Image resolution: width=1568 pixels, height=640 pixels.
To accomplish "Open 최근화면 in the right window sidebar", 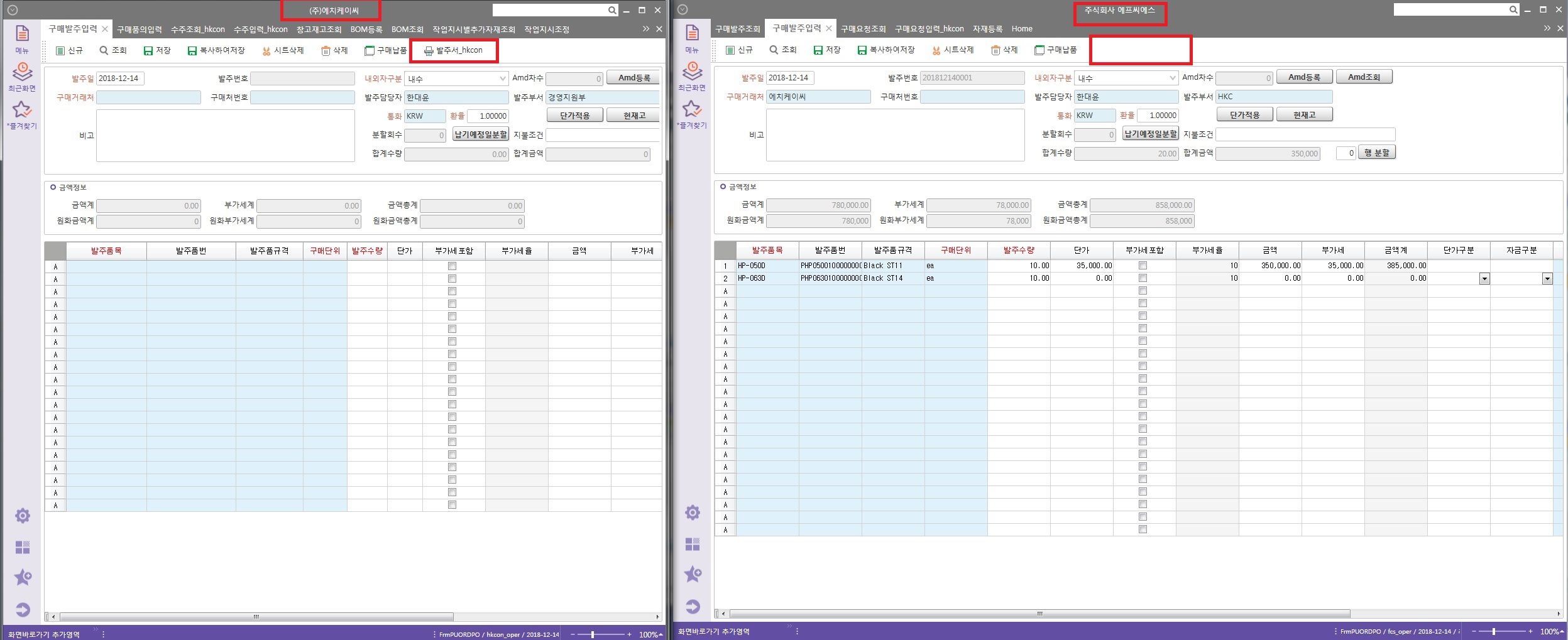I will coord(692,77).
